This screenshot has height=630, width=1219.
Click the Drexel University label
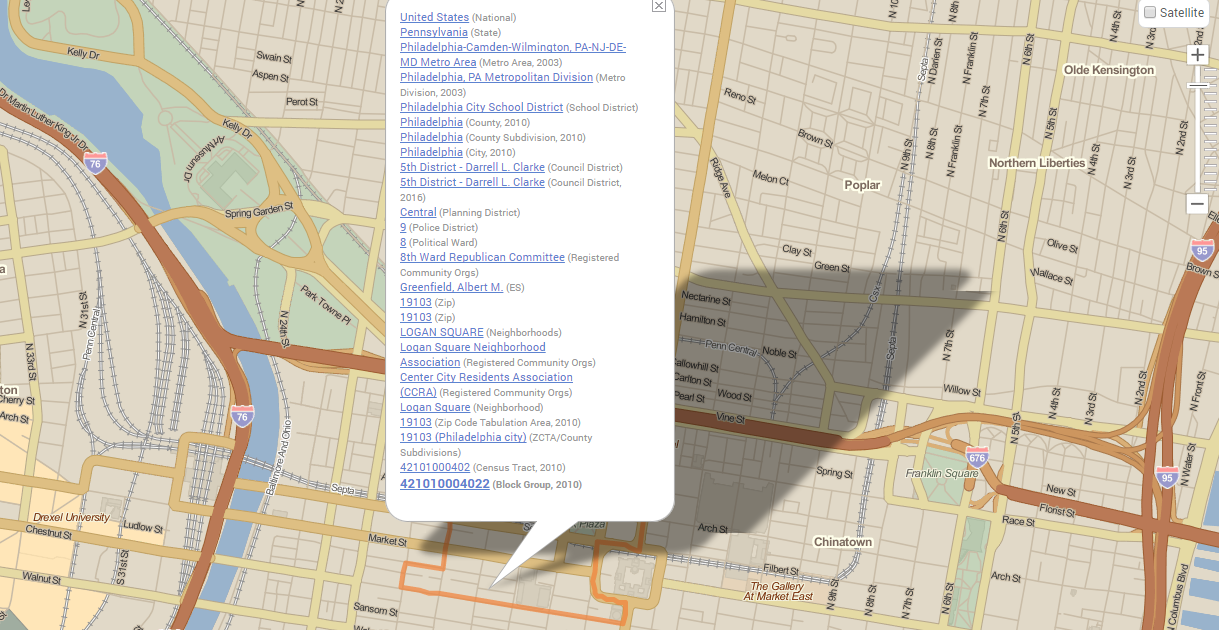[71, 517]
